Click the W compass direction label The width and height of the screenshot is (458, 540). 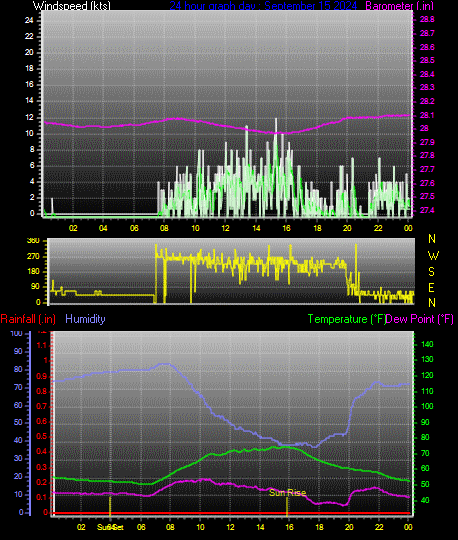coord(433,256)
